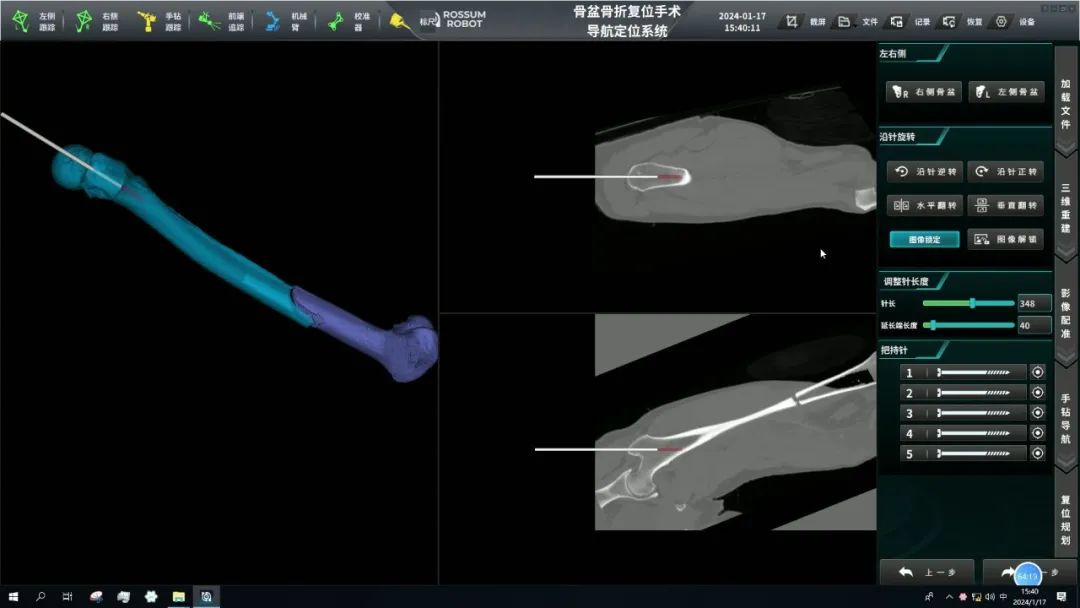Toggle 图像锁定 image lock button
The width and height of the screenshot is (1080, 608).
pyautogui.click(x=925, y=240)
